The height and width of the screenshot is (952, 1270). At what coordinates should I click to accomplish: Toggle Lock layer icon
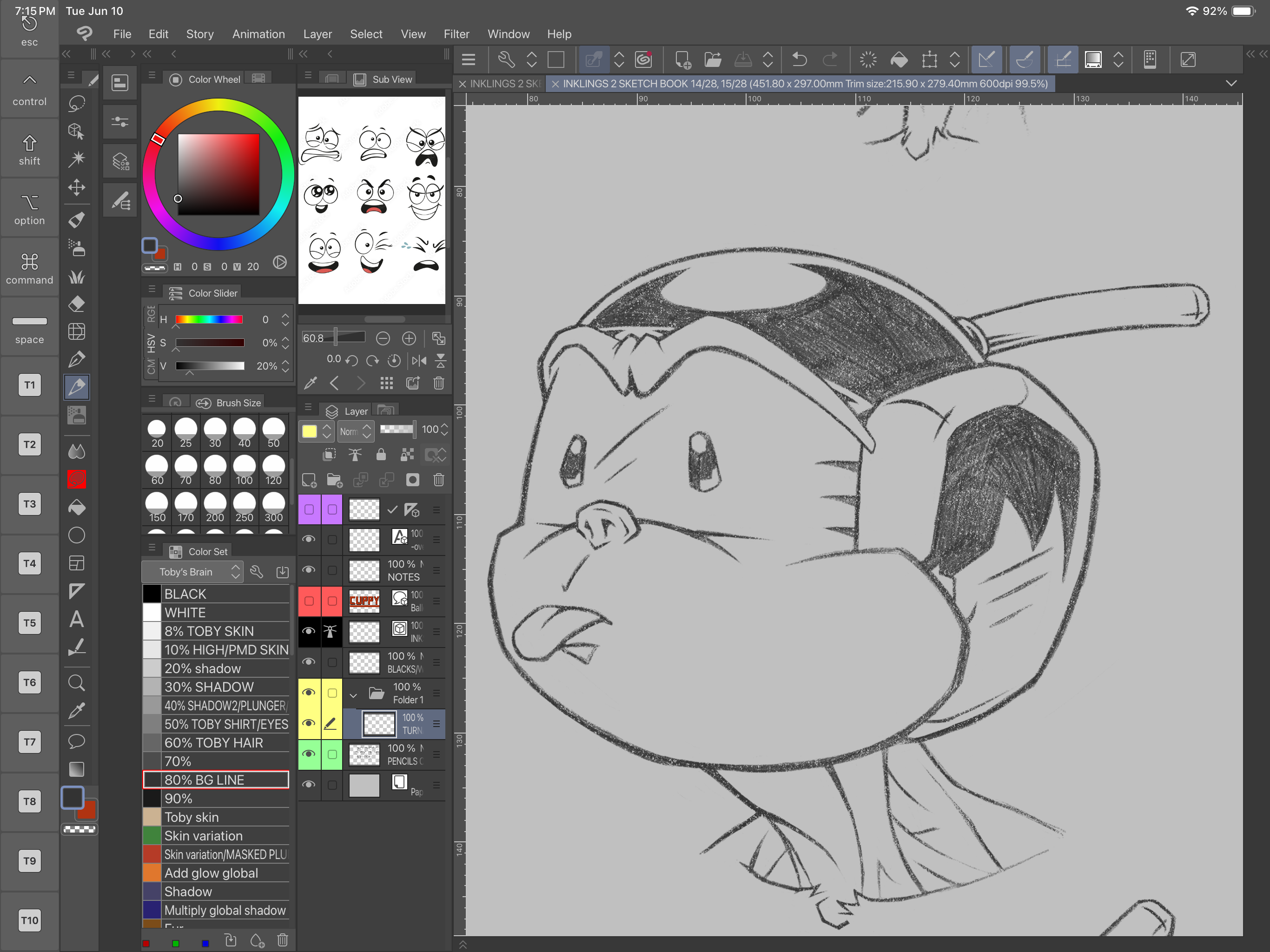(x=381, y=456)
